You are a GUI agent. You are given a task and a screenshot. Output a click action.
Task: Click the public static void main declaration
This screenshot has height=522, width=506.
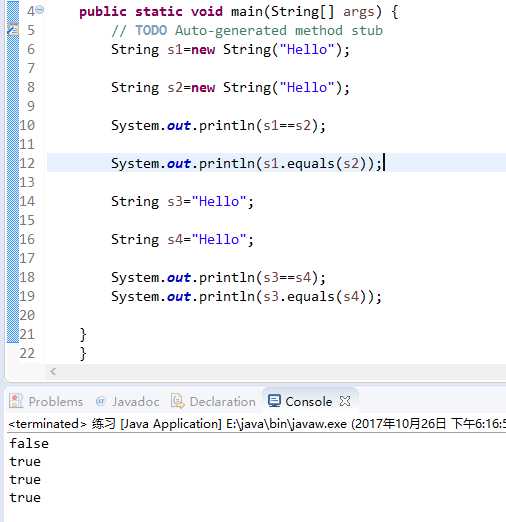239,12
